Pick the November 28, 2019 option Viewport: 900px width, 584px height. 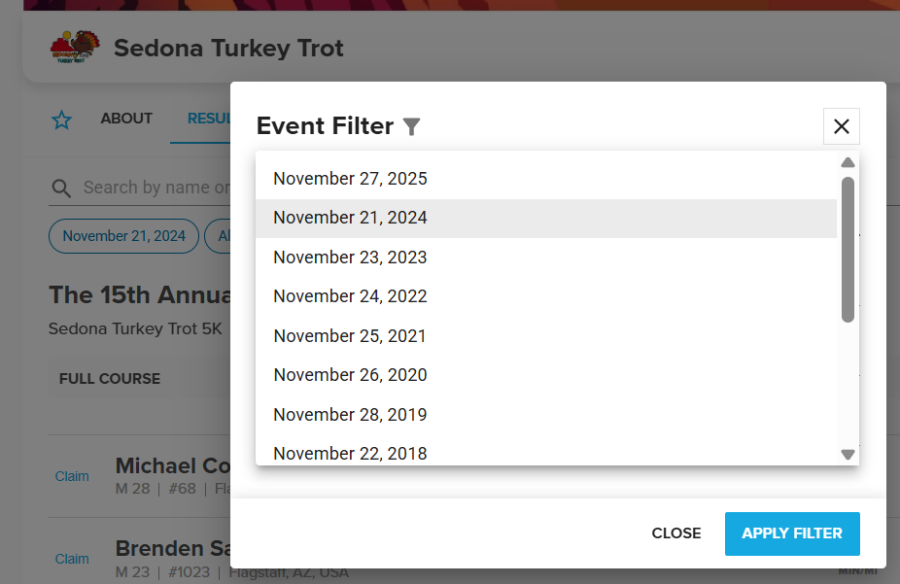[350, 414]
